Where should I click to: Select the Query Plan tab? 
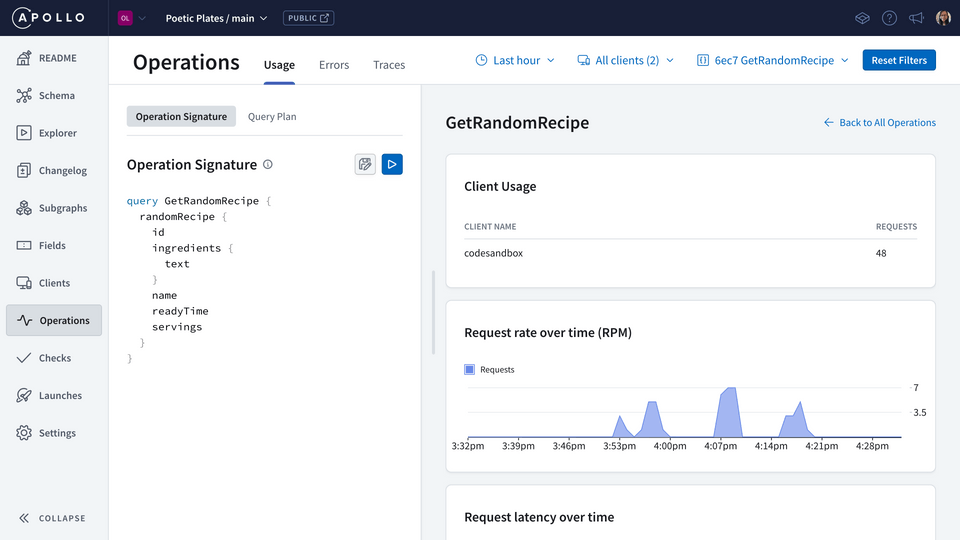[272, 116]
